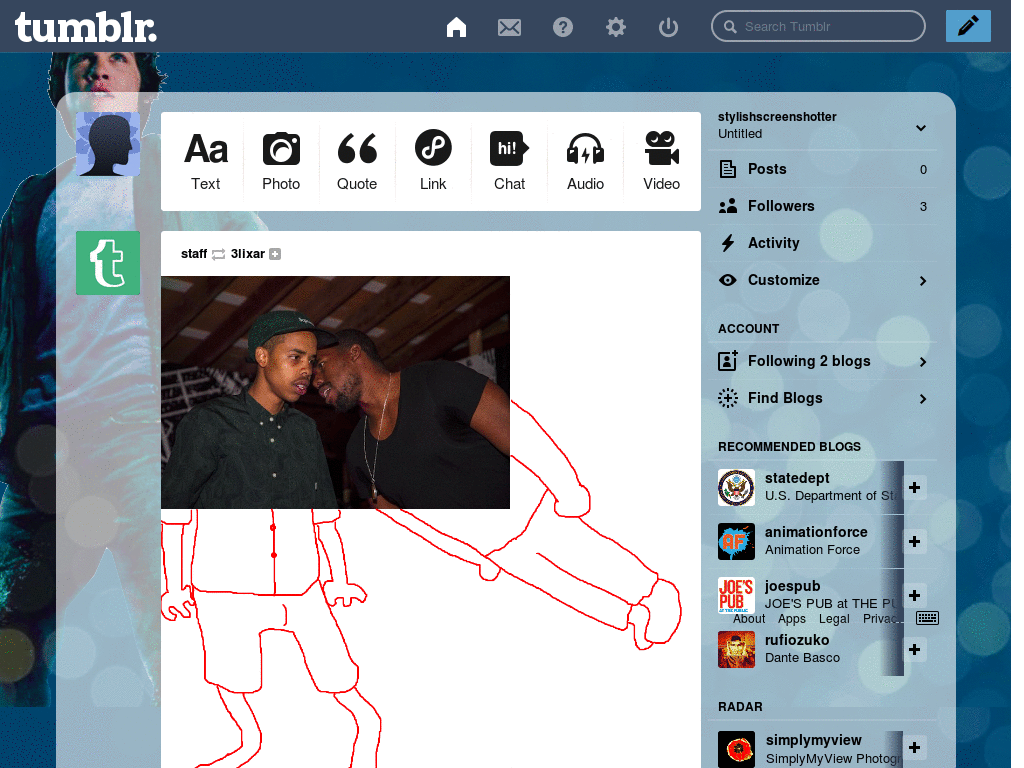Screen dimensions: 1024x768
Task: Click the power log out icon
Action: click(669, 27)
